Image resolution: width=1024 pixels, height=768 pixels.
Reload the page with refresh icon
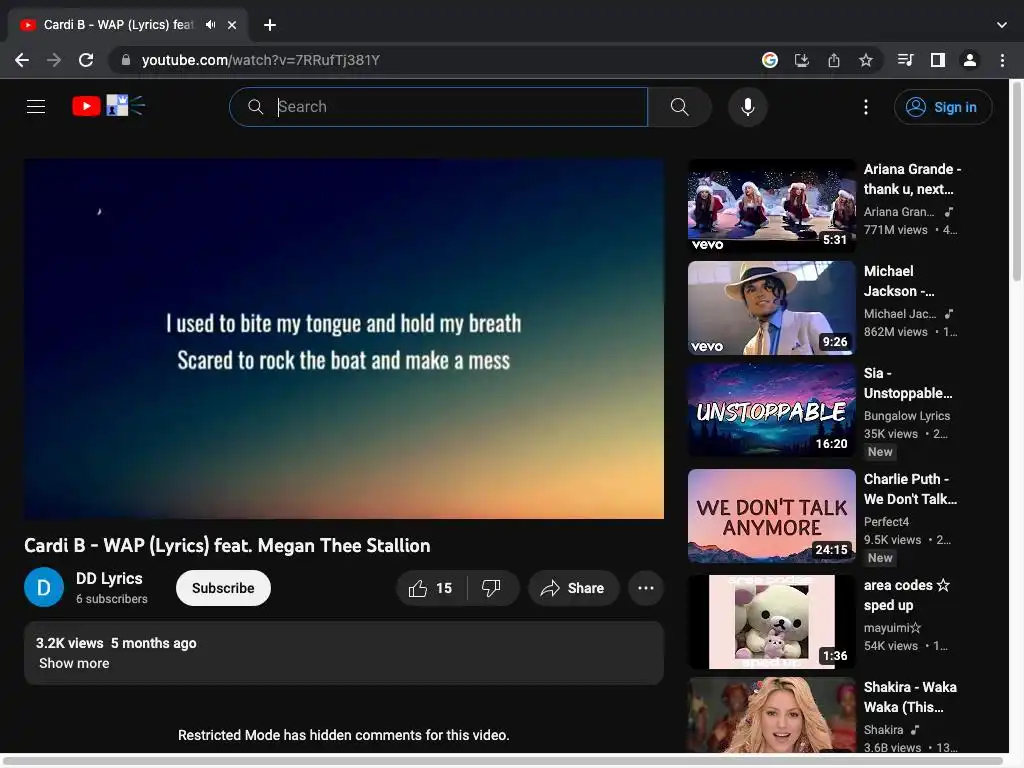coord(86,60)
